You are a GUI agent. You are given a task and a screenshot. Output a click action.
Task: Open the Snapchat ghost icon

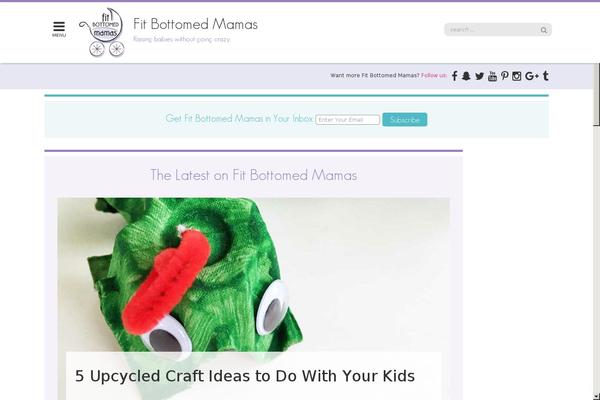tap(466, 76)
